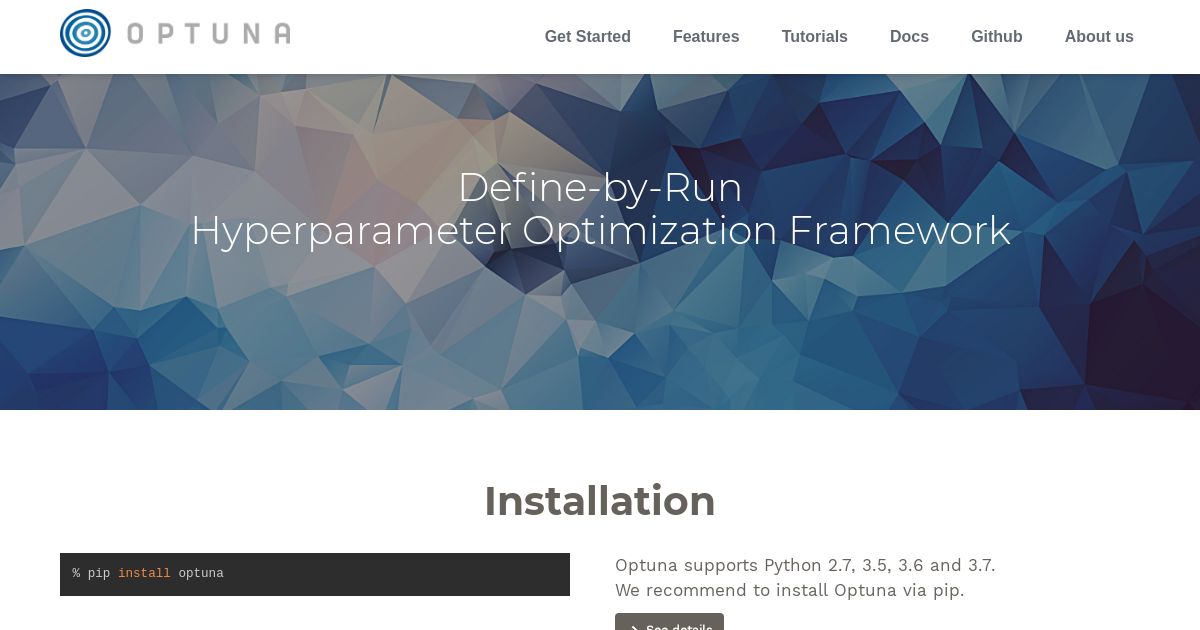Go to the Features section link

click(x=706, y=37)
